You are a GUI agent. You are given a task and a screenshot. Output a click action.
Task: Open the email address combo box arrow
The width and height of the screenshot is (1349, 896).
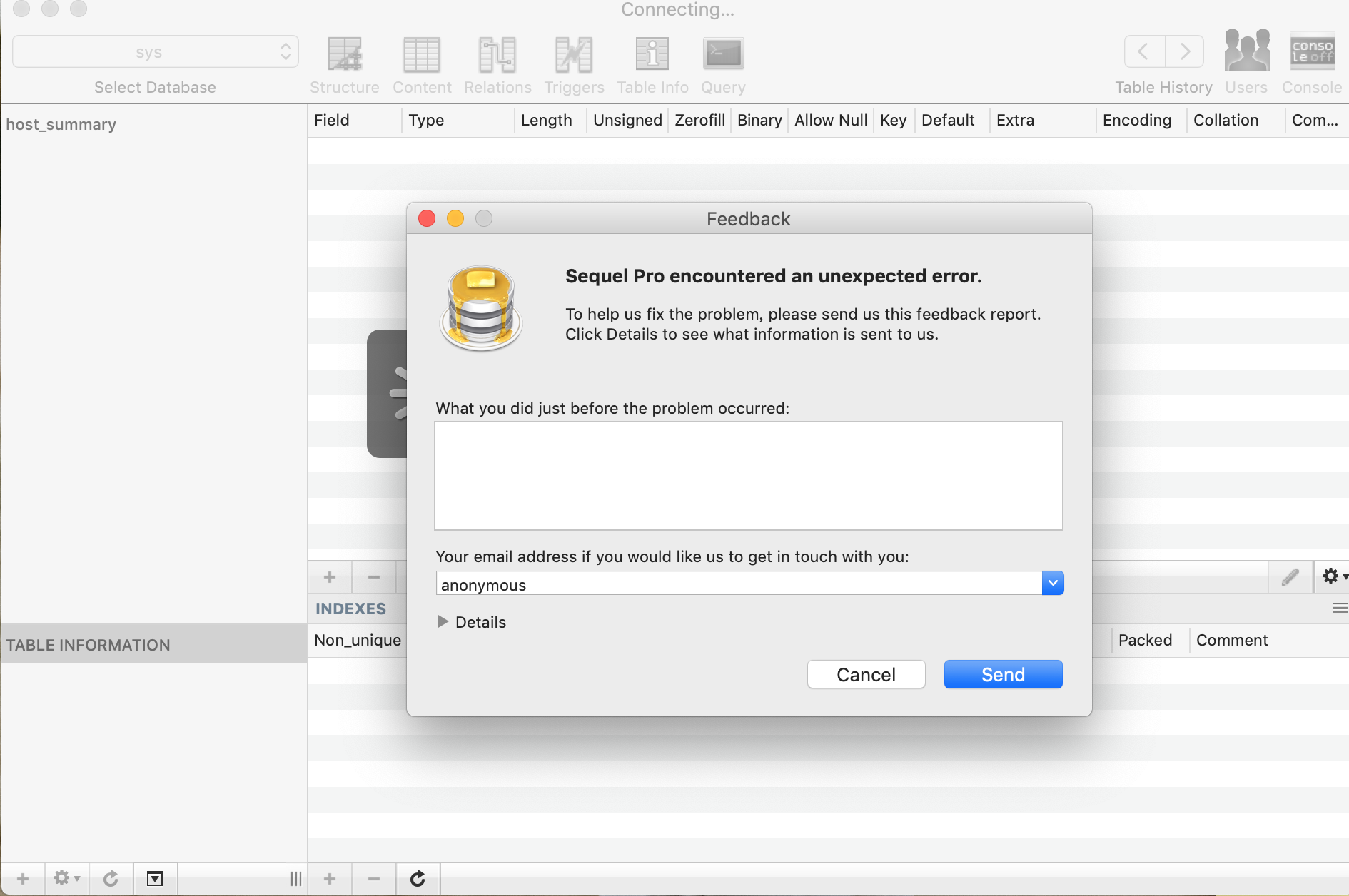tap(1053, 584)
